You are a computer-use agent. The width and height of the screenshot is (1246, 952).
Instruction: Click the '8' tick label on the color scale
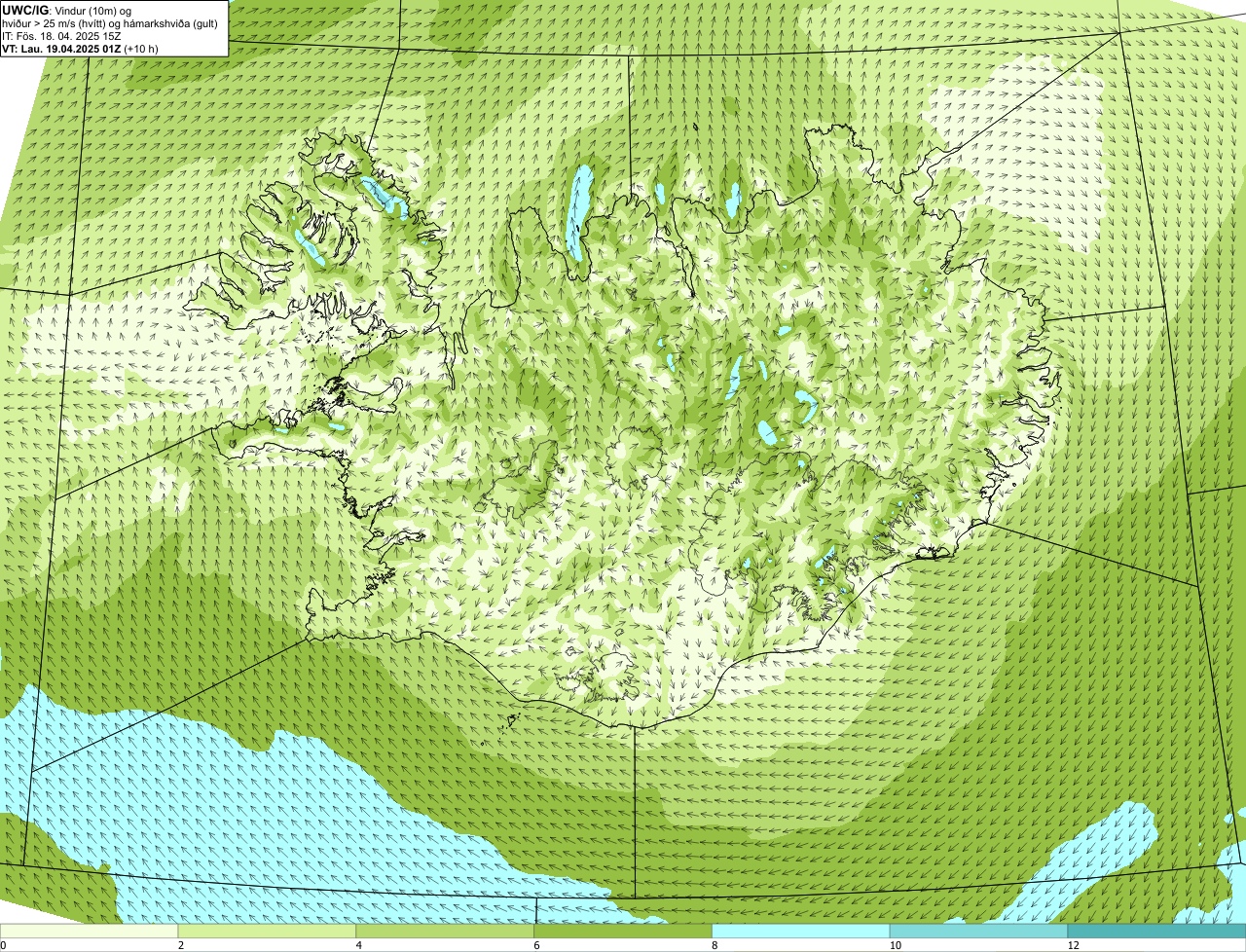(715, 945)
